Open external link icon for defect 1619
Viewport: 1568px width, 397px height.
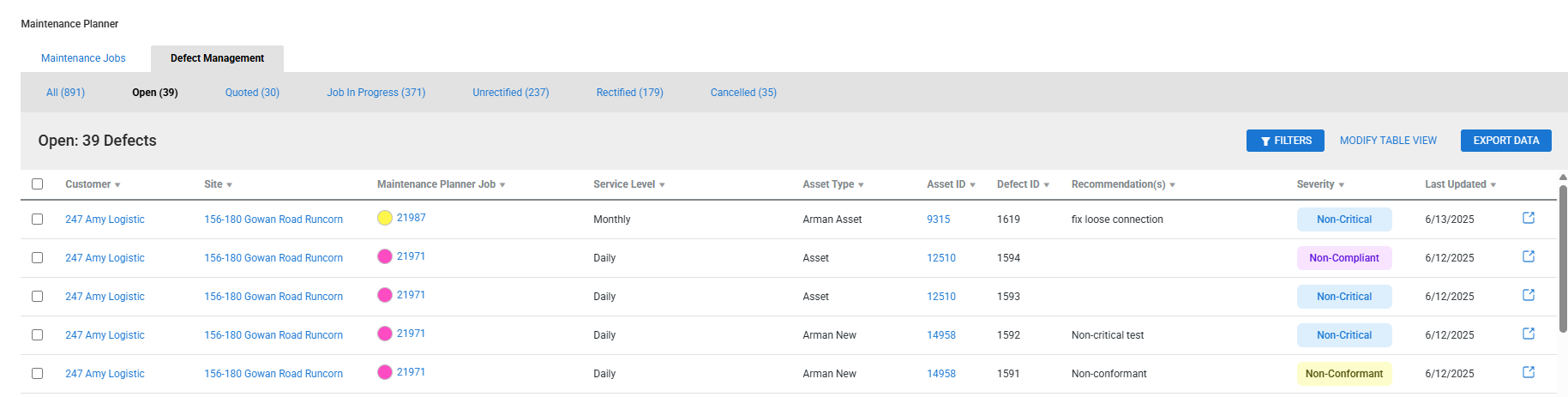1528,218
